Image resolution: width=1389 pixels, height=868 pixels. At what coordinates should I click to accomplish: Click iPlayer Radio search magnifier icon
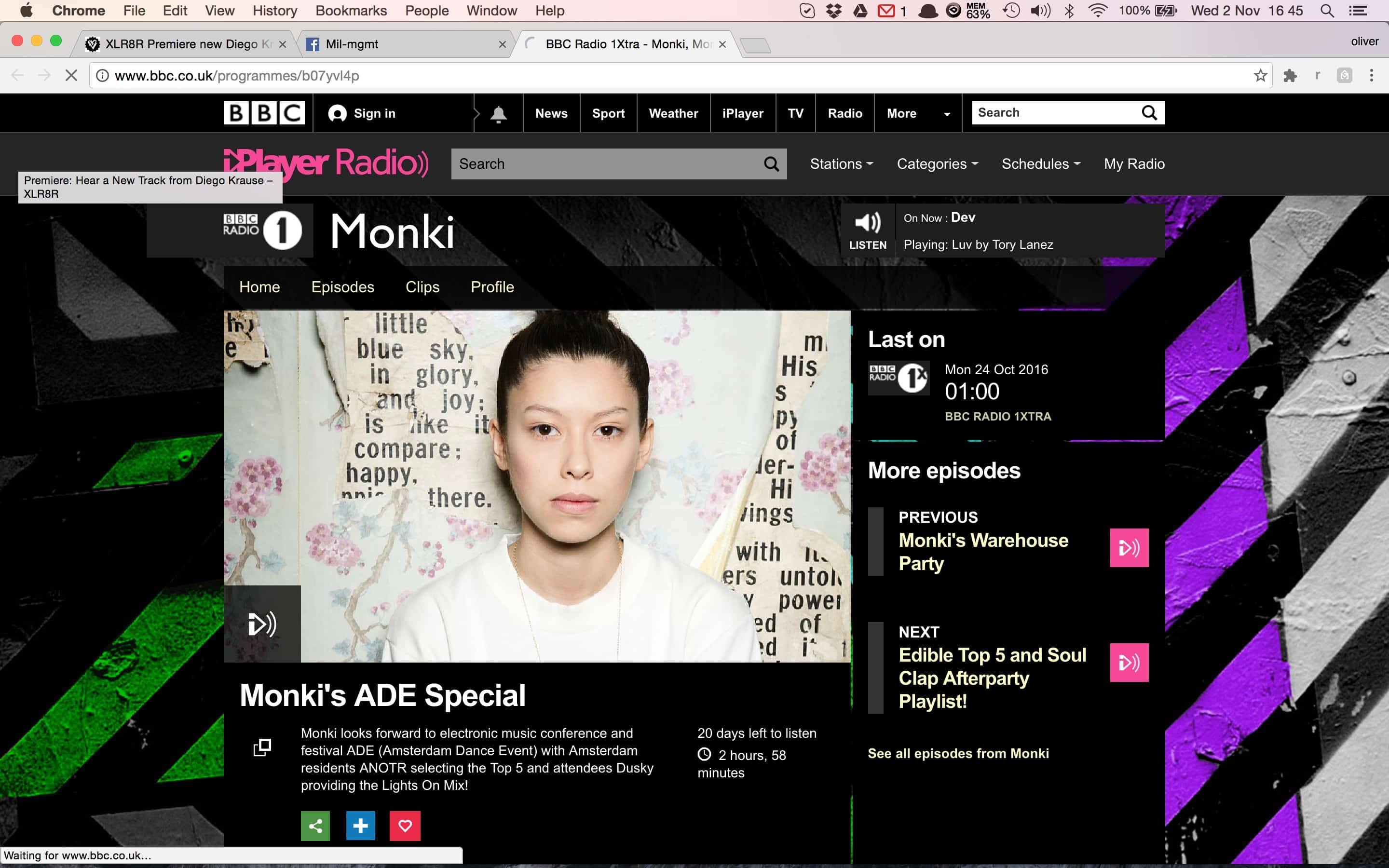pos(771,164)
